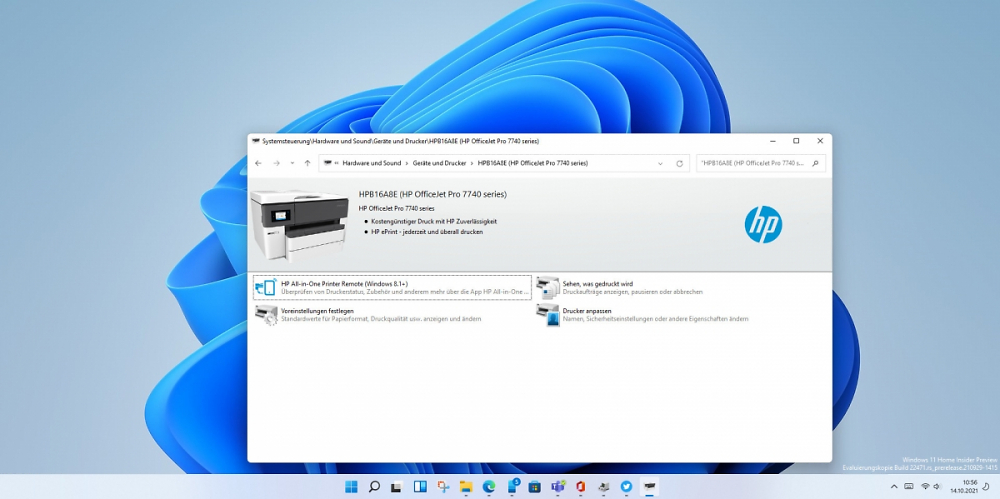Click the HP logo in the header
Screen dimensions: 1000x499
763,225
